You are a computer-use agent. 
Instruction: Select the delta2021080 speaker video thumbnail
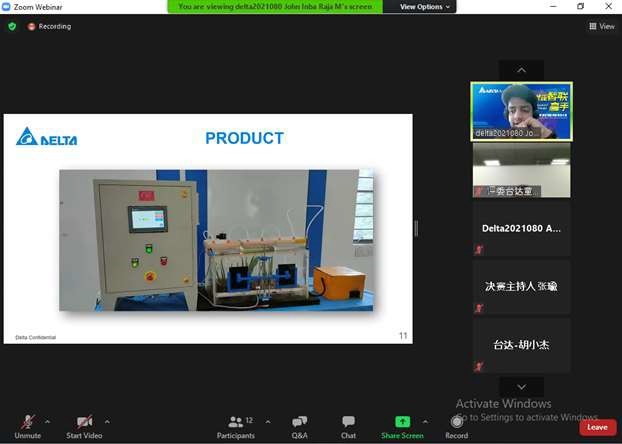coord(521,111)
